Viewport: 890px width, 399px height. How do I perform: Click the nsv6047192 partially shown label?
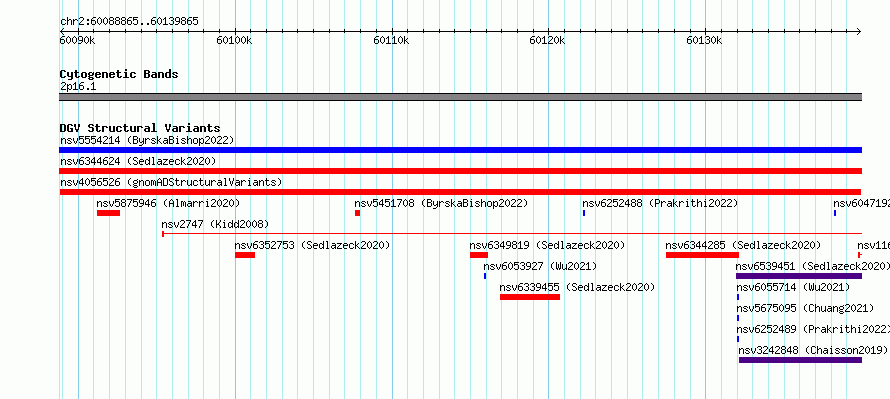[x=862, y=203]
